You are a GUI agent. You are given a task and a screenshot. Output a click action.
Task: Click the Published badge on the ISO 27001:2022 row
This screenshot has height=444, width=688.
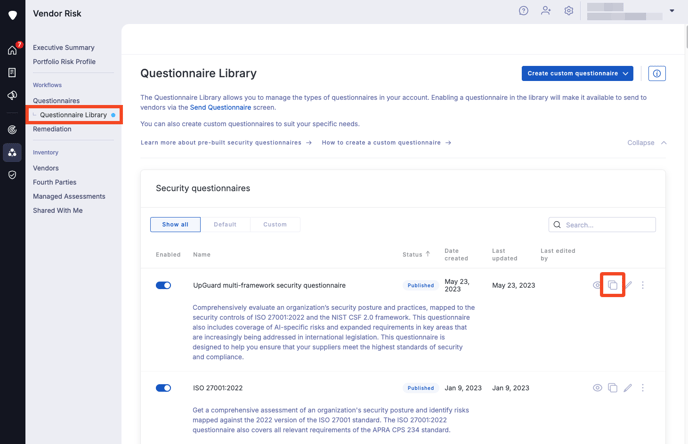tap(420, 388)
